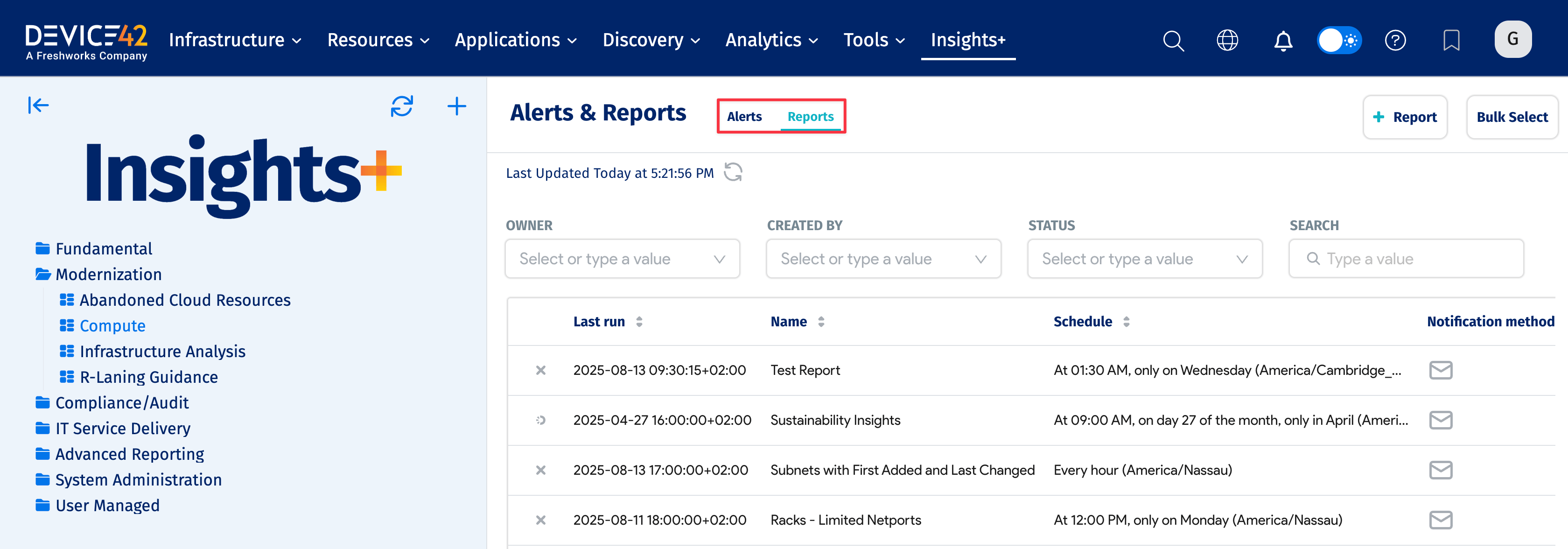Toggle the light/dark theme switch
This screenshot has height=549, width=1568.
1339,40
